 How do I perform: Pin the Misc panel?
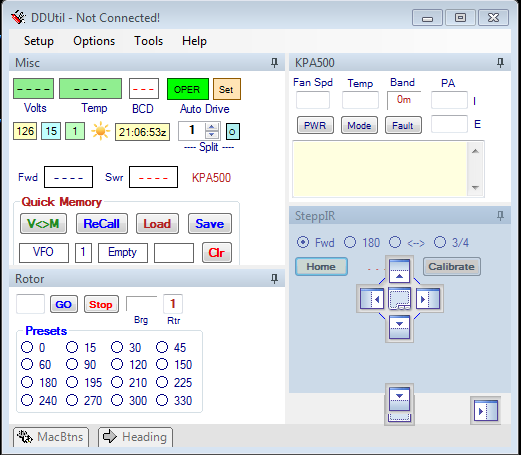click(x=274, y=63)
